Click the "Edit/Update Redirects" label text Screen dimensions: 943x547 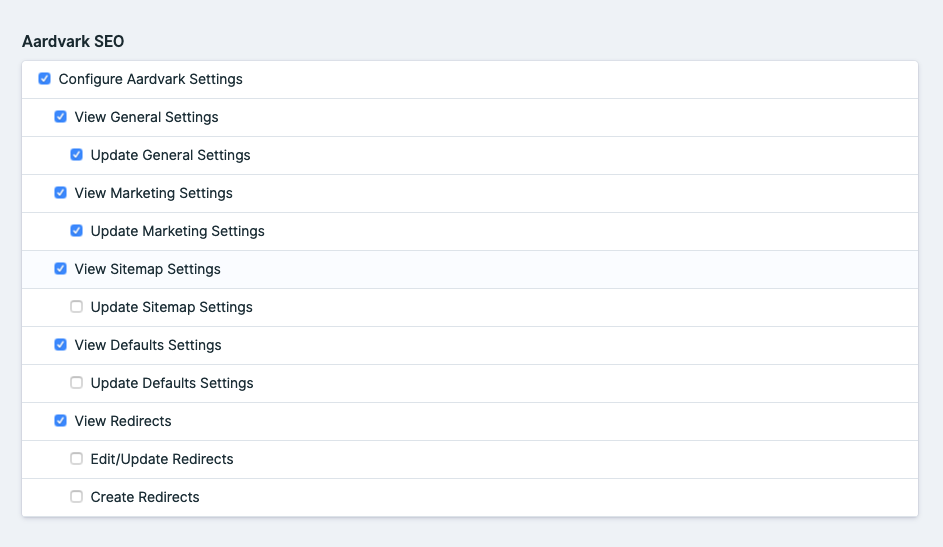pyautogui.click(x=162, y=459)
